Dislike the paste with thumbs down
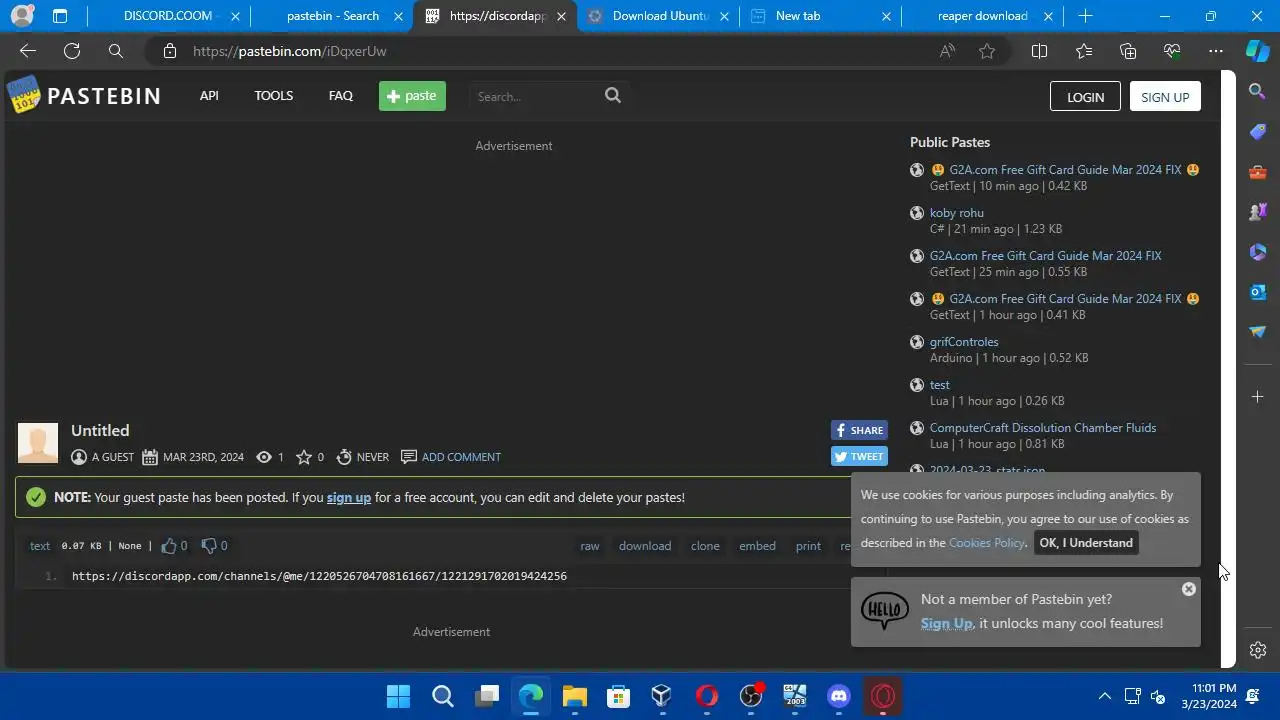 (209, 546)
